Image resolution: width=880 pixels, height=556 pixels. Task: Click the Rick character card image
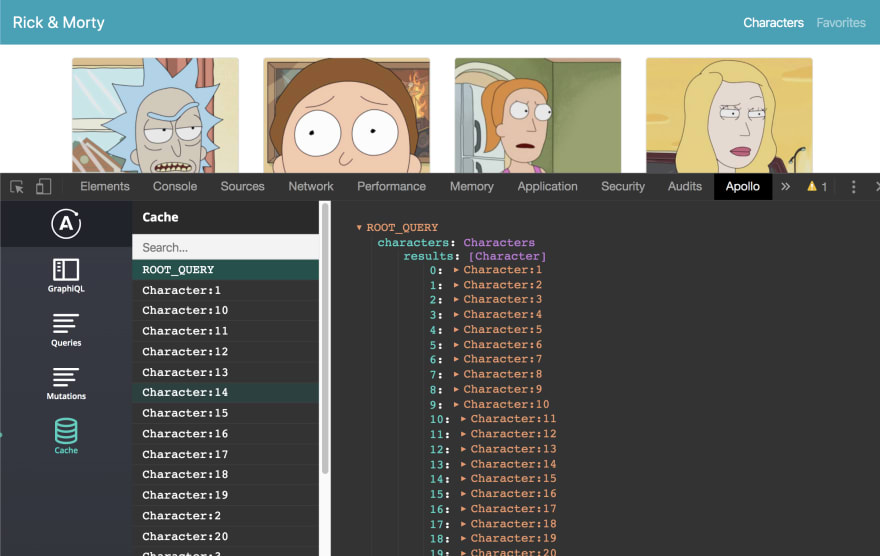point(155,115)
